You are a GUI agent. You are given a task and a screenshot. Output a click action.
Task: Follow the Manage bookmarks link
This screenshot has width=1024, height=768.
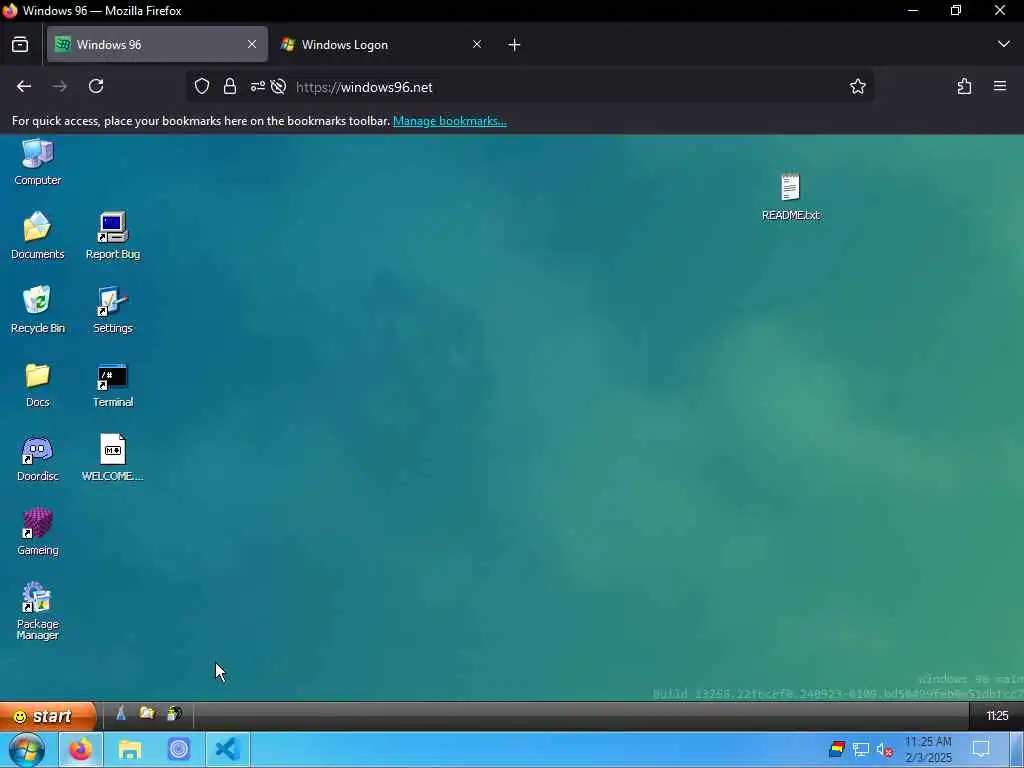tap(449, 121)
